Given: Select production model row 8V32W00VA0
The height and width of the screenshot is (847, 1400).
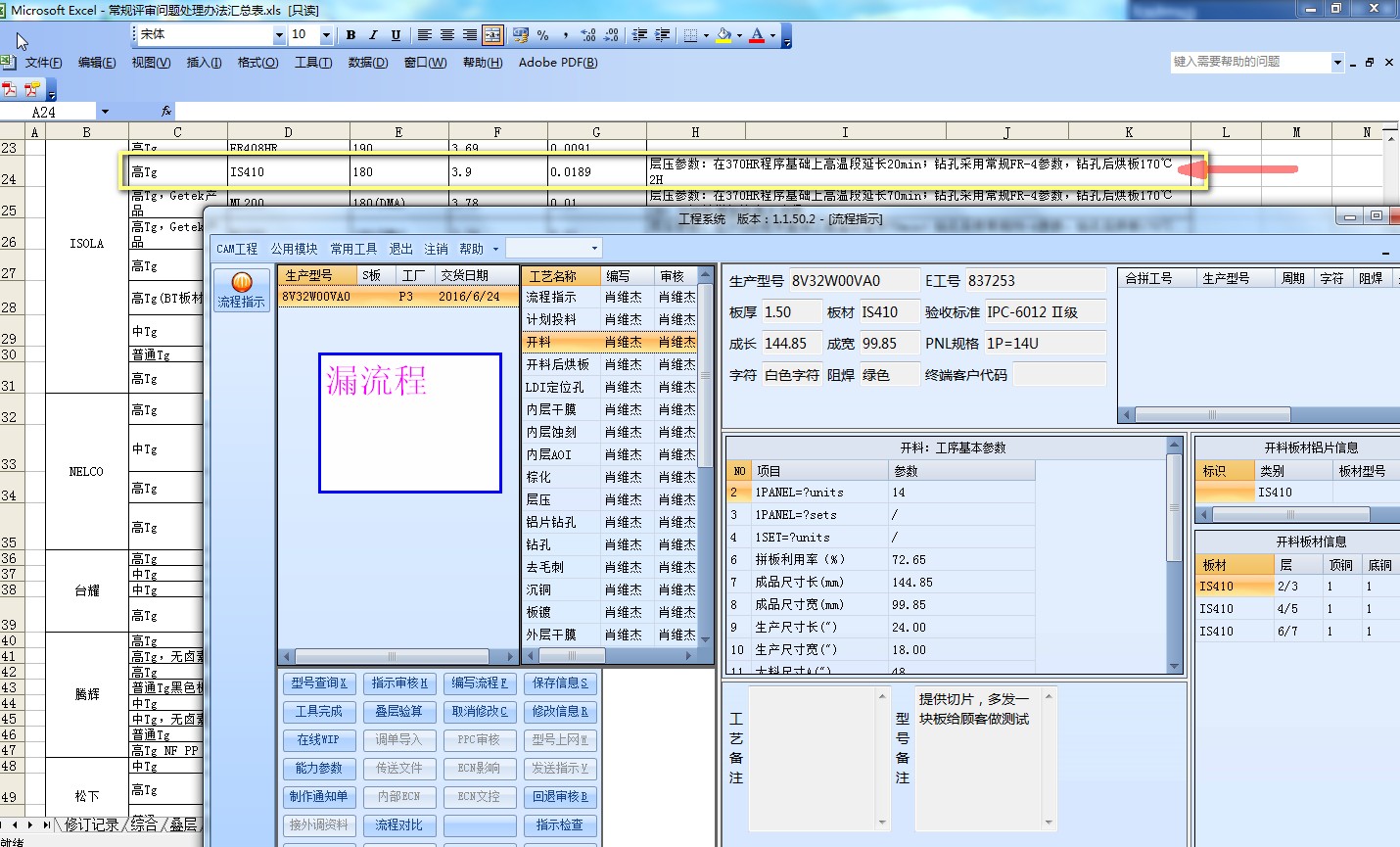Looking at the screenshot, I should pyautogui.click(x=398, y=296).
